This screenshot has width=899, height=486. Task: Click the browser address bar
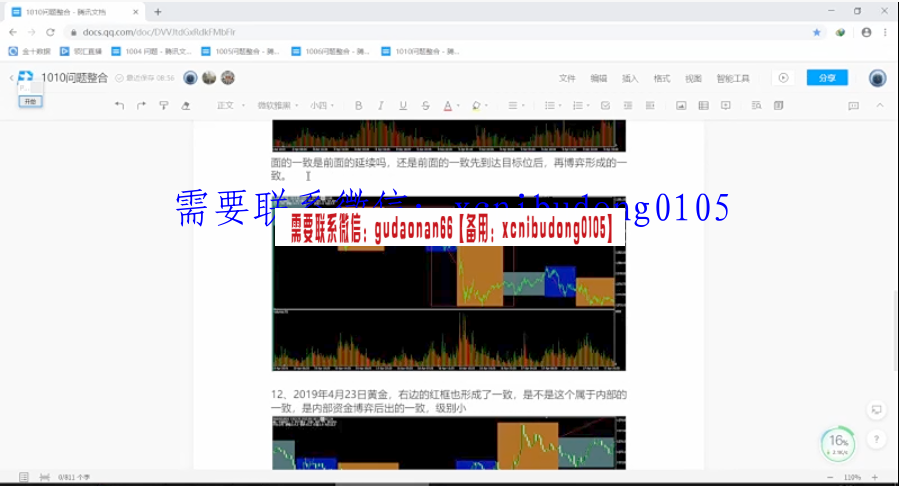coord(436,32)
